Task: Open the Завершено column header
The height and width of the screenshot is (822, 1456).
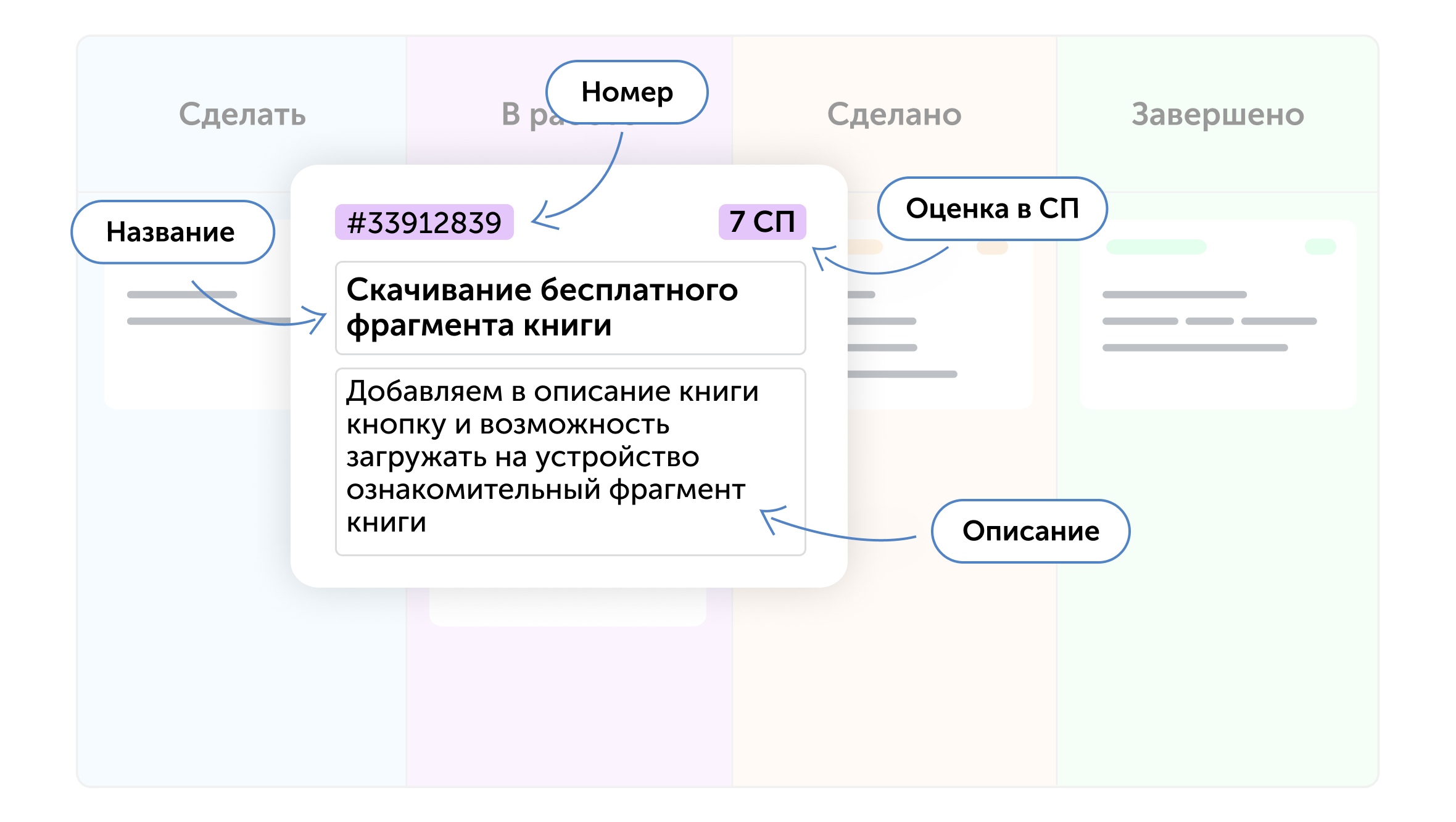Action: [x=1217, y=115]
